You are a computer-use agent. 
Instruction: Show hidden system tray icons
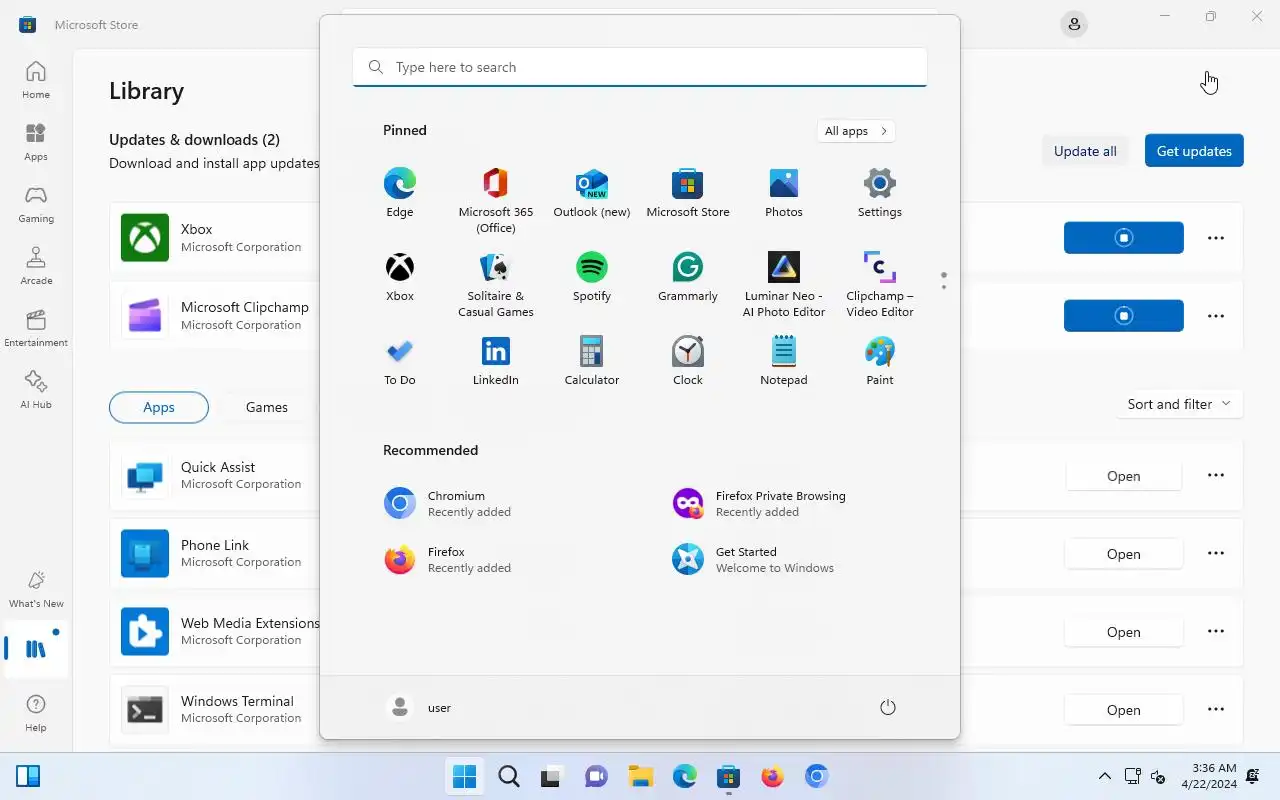click(x=1105, y=776)
